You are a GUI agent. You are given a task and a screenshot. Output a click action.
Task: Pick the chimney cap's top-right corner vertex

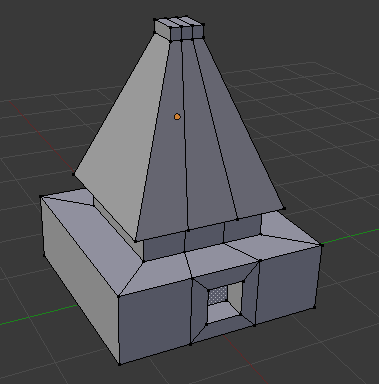point(203,24)
